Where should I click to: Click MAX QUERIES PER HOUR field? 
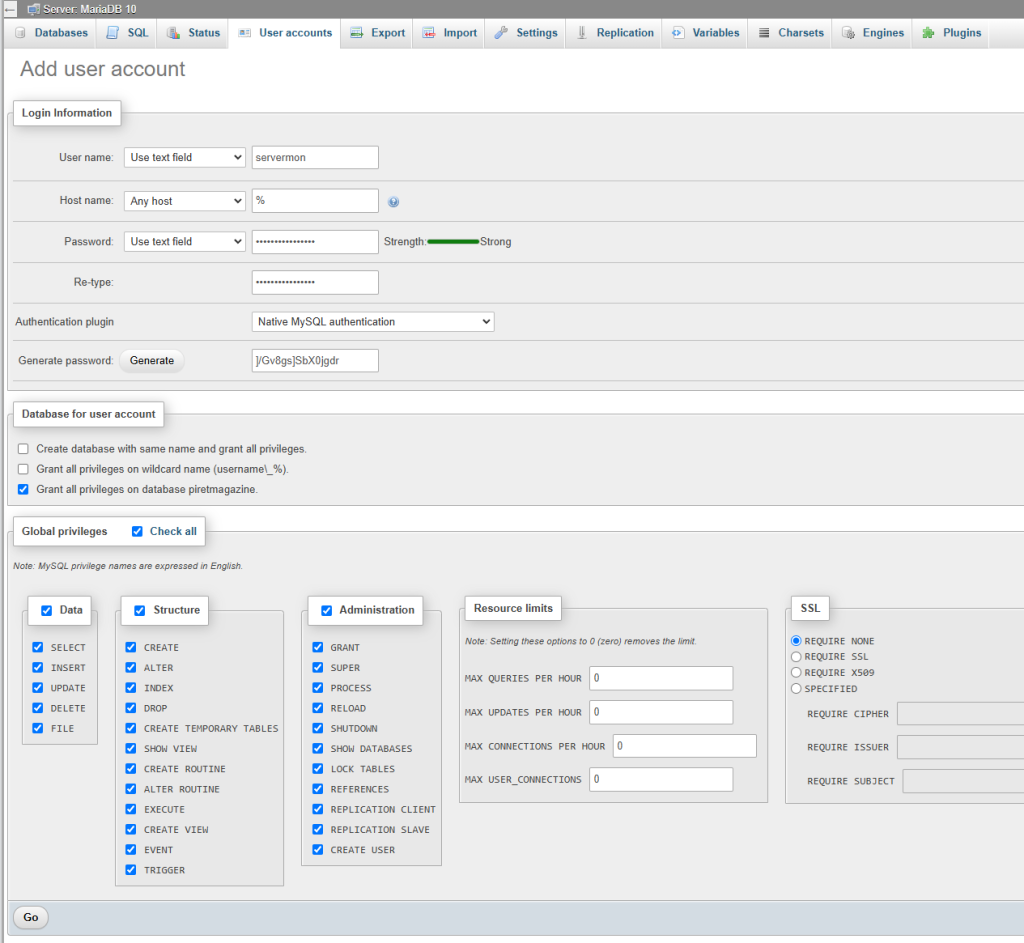click(661, 679)
